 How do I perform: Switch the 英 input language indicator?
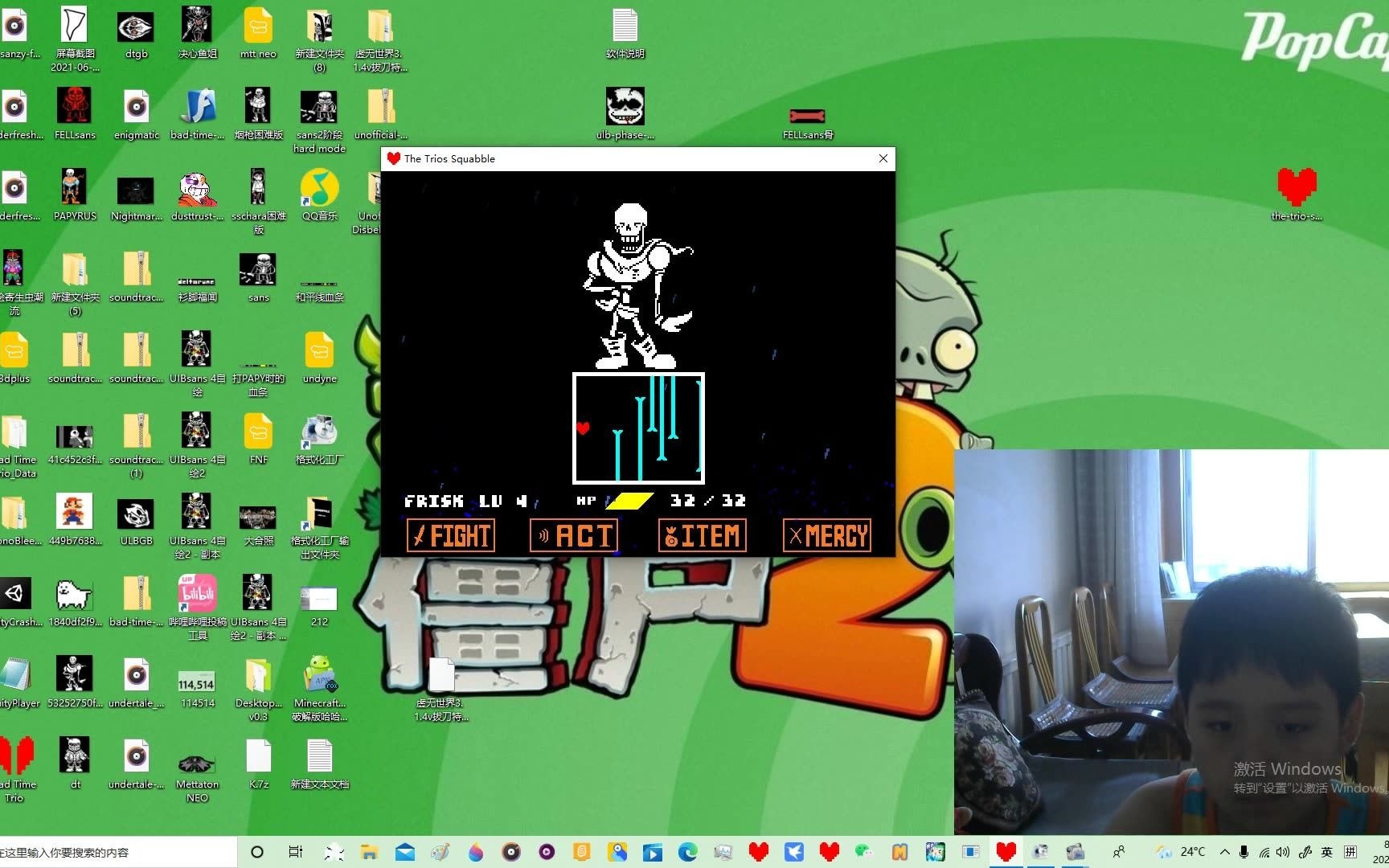tap(1326, 852)
